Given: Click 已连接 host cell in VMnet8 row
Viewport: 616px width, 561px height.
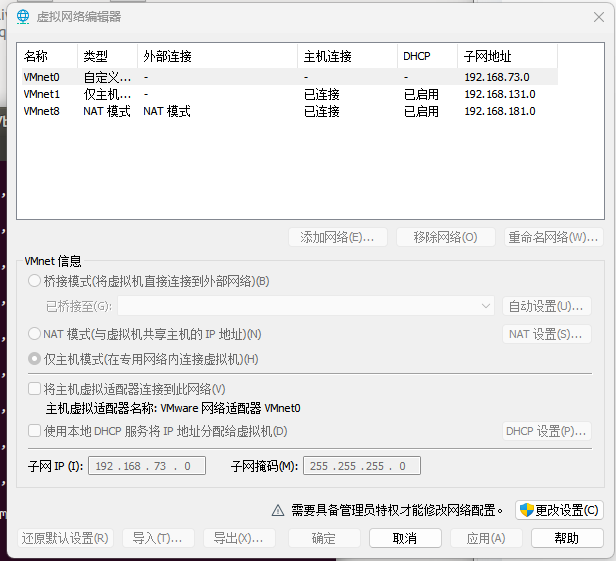Looking at the screenshot, I should [x=322, y=111].
